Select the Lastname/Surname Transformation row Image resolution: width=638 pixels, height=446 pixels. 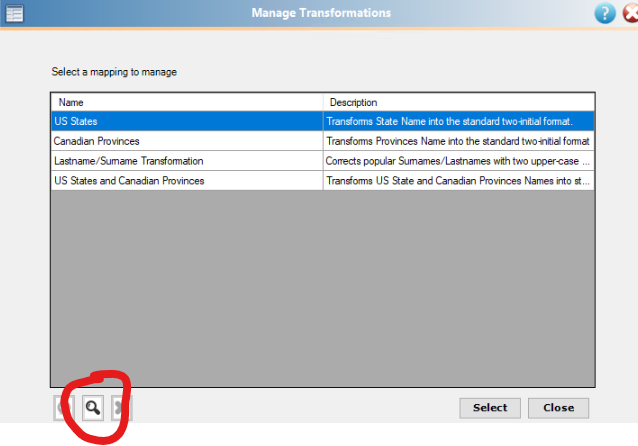pyautogui.click(x=323, y=161)
